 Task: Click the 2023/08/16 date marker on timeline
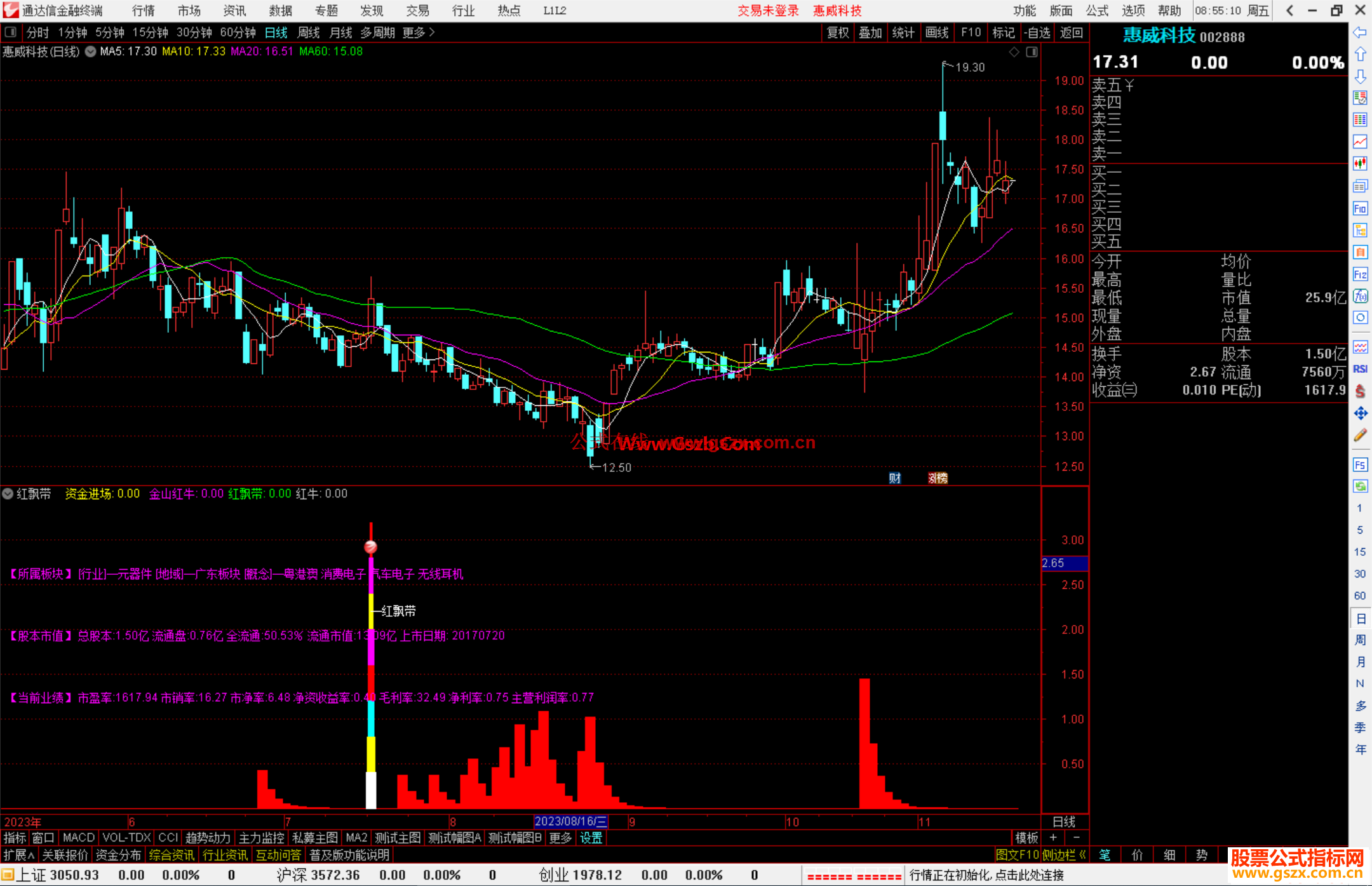(x=570, y=821)
